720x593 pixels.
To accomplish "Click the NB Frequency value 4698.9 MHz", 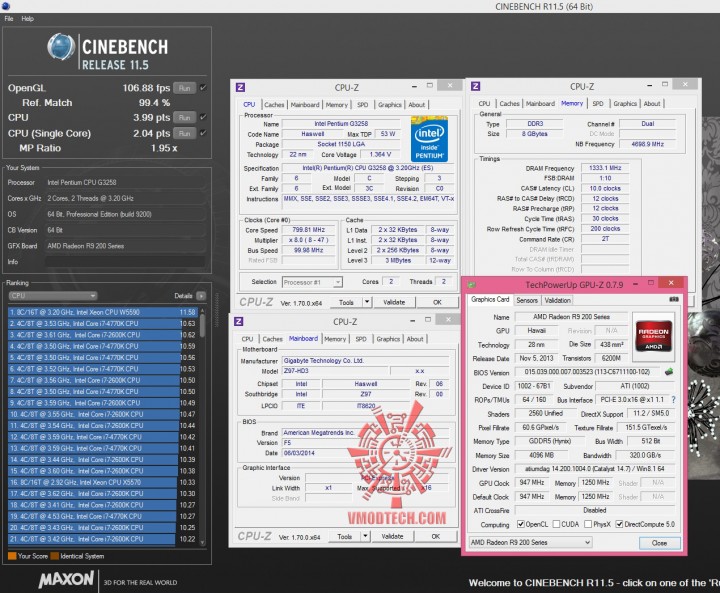I will click(x=647, y=144).
